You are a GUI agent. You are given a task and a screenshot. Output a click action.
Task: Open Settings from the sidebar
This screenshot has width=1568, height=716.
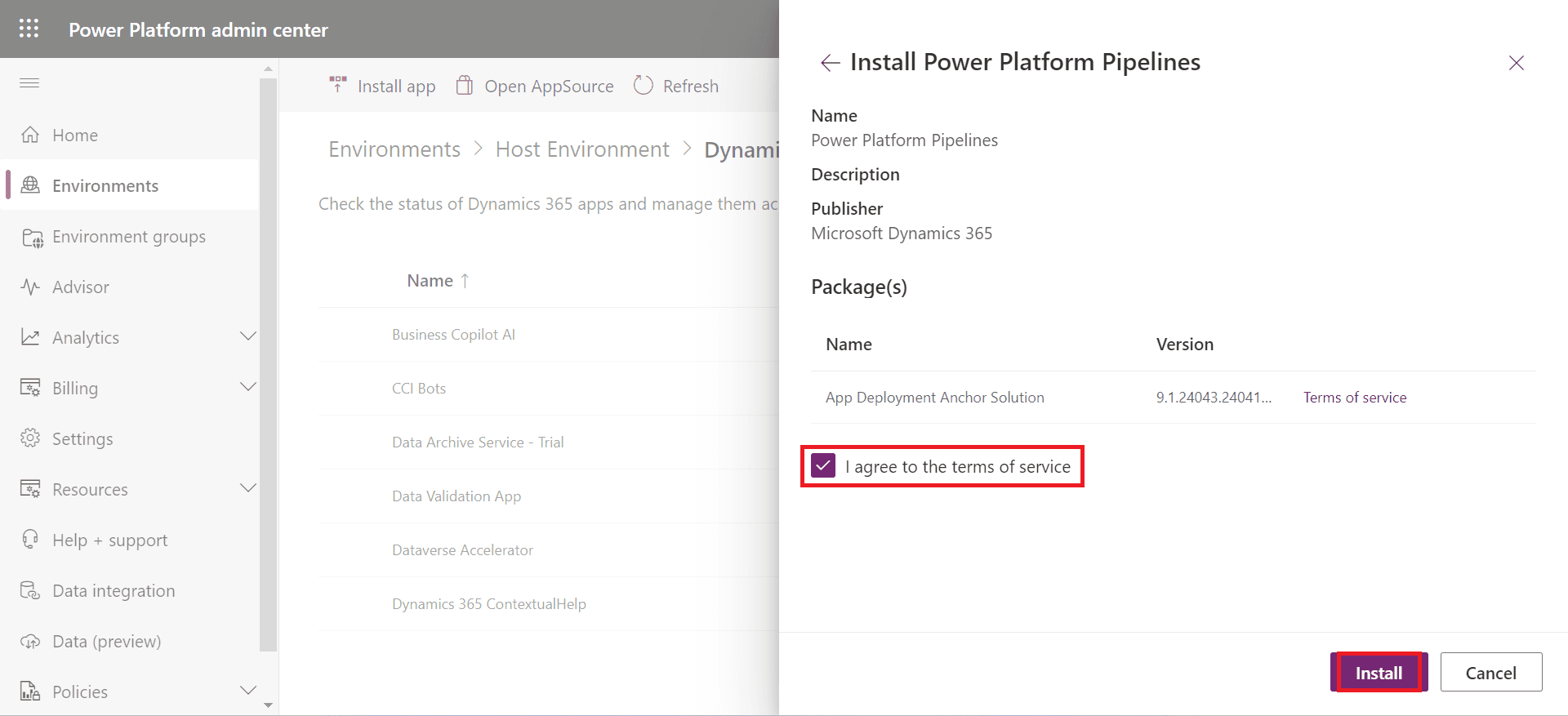[82, 439]
